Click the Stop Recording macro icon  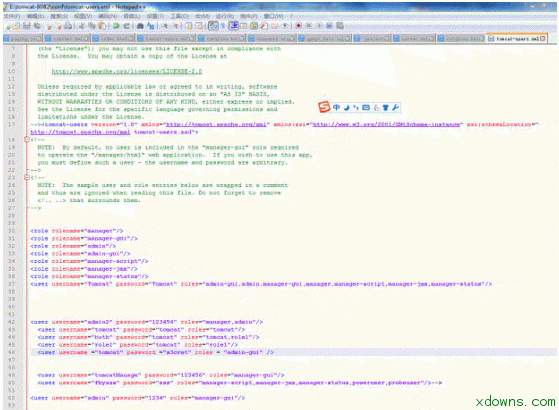[x=309, y=26]
